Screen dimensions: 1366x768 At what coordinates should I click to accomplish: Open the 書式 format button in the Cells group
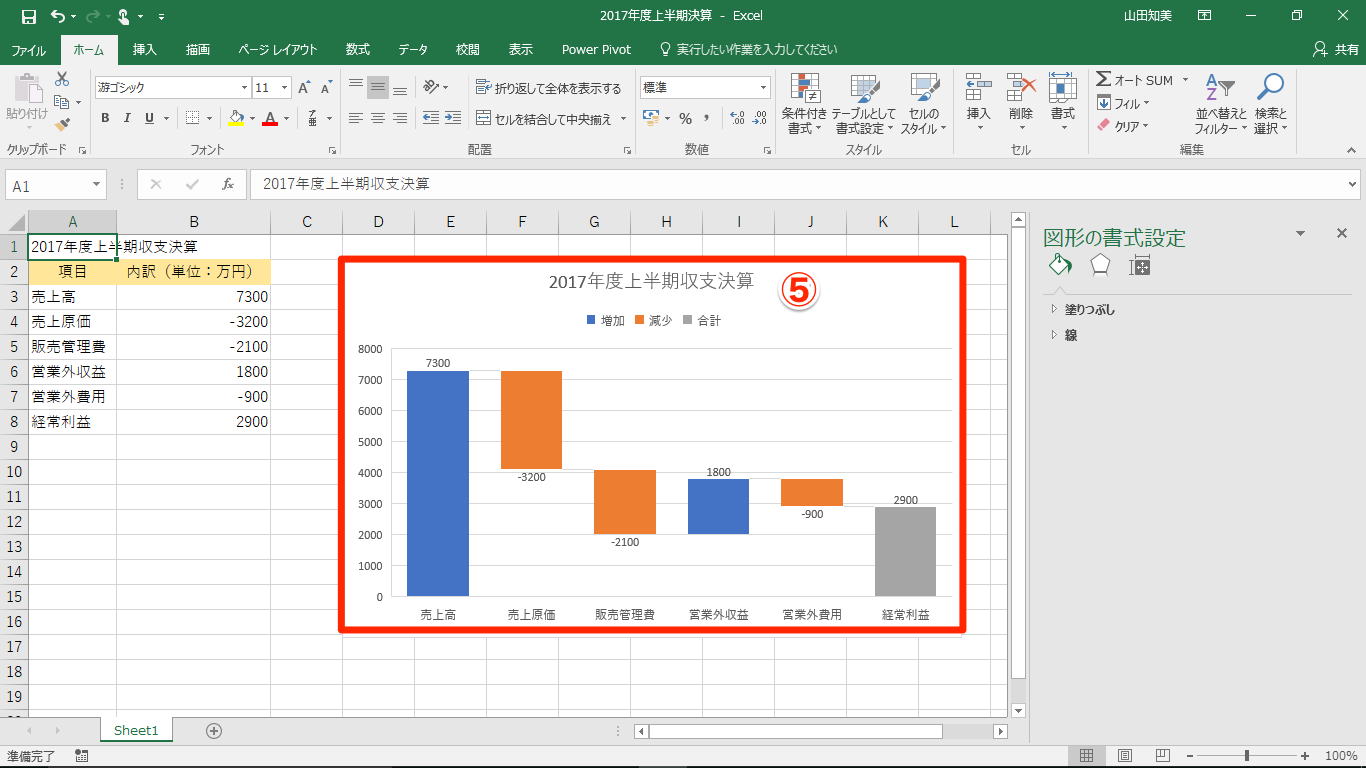1063,104
